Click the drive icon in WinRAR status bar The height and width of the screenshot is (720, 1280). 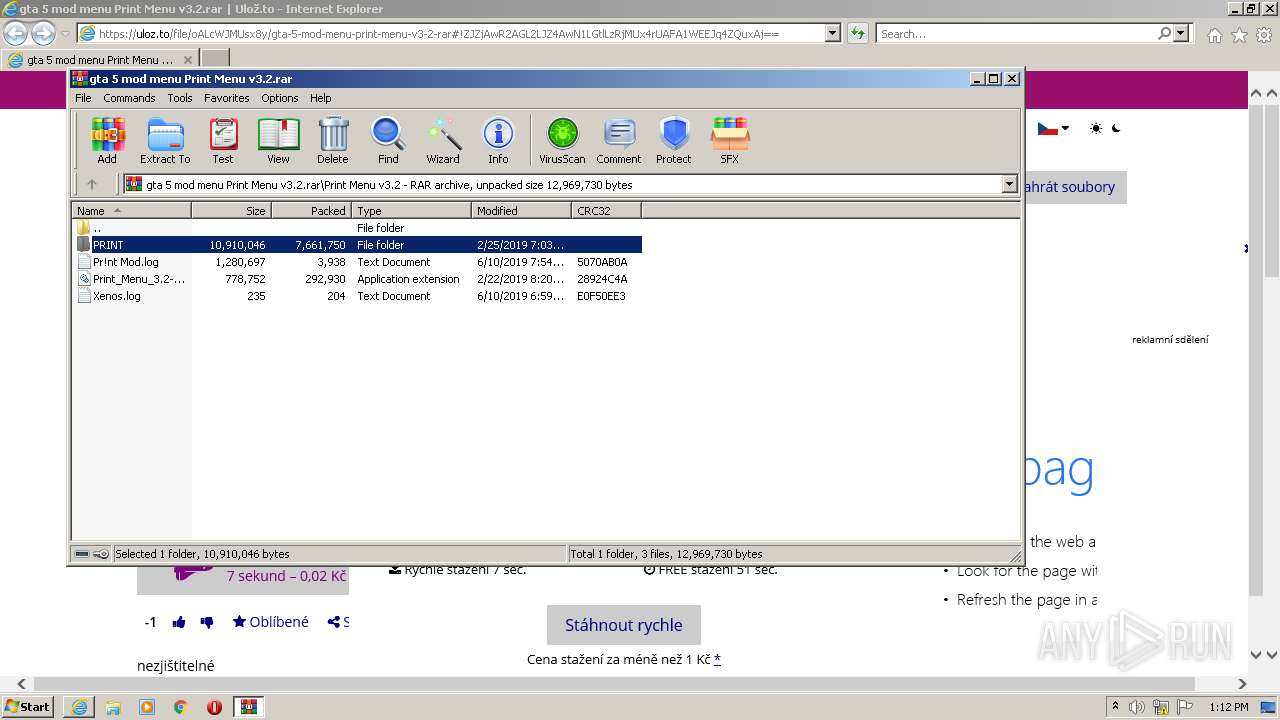(82, 554)
